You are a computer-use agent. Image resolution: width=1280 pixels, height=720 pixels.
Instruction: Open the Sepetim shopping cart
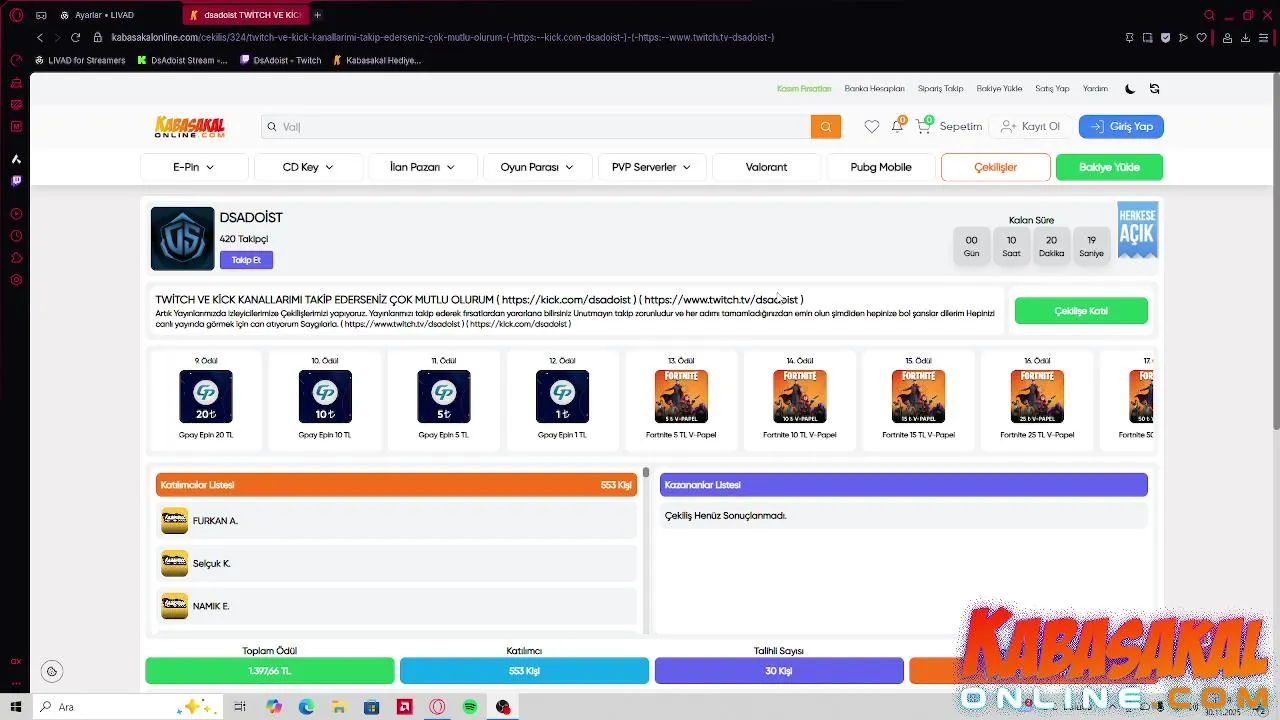click(x=949, y=127)
